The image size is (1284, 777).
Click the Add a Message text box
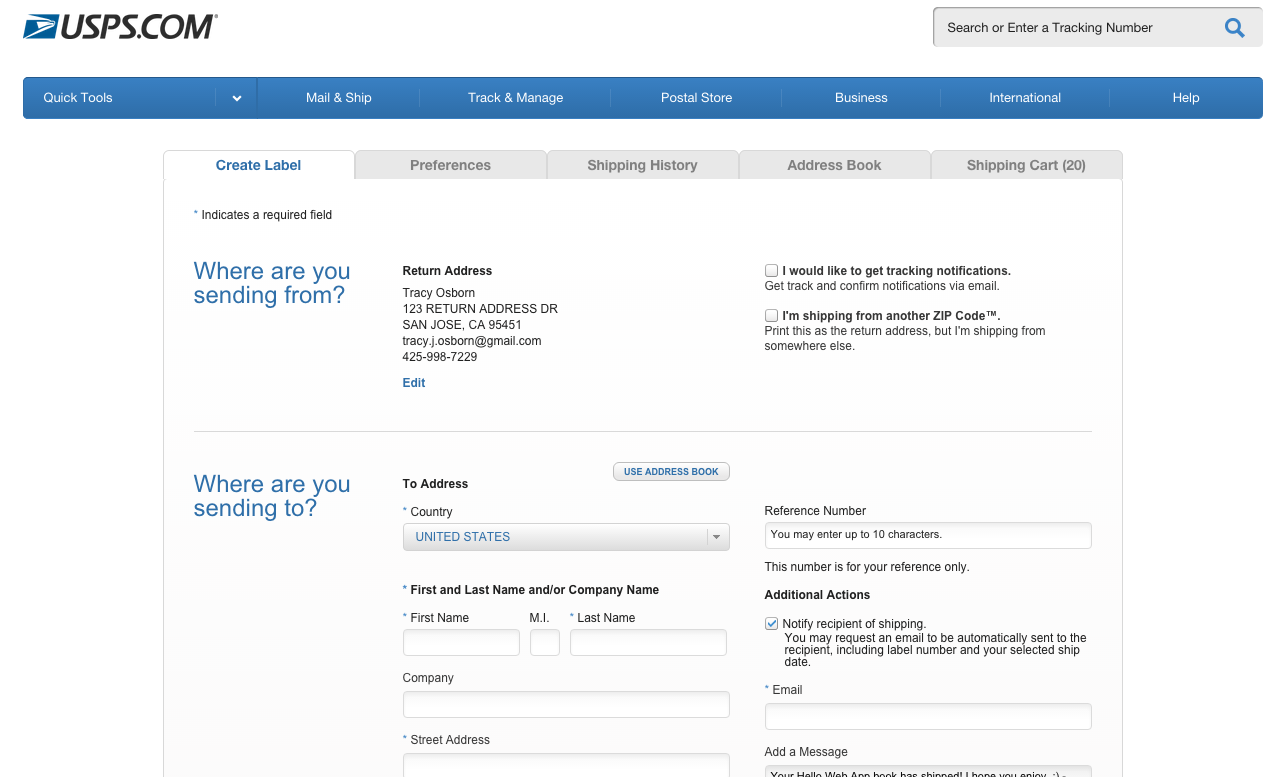coord(928,771)
